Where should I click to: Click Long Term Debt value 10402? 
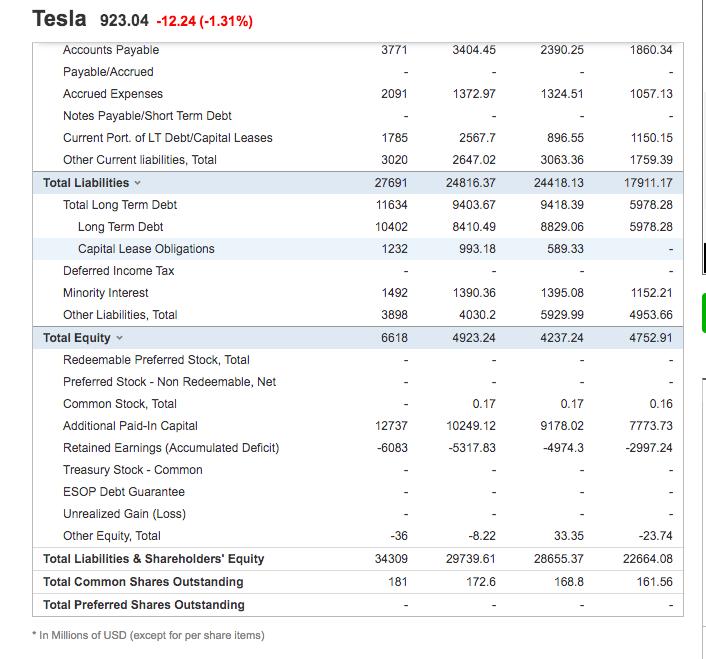[x=391, y=227]
